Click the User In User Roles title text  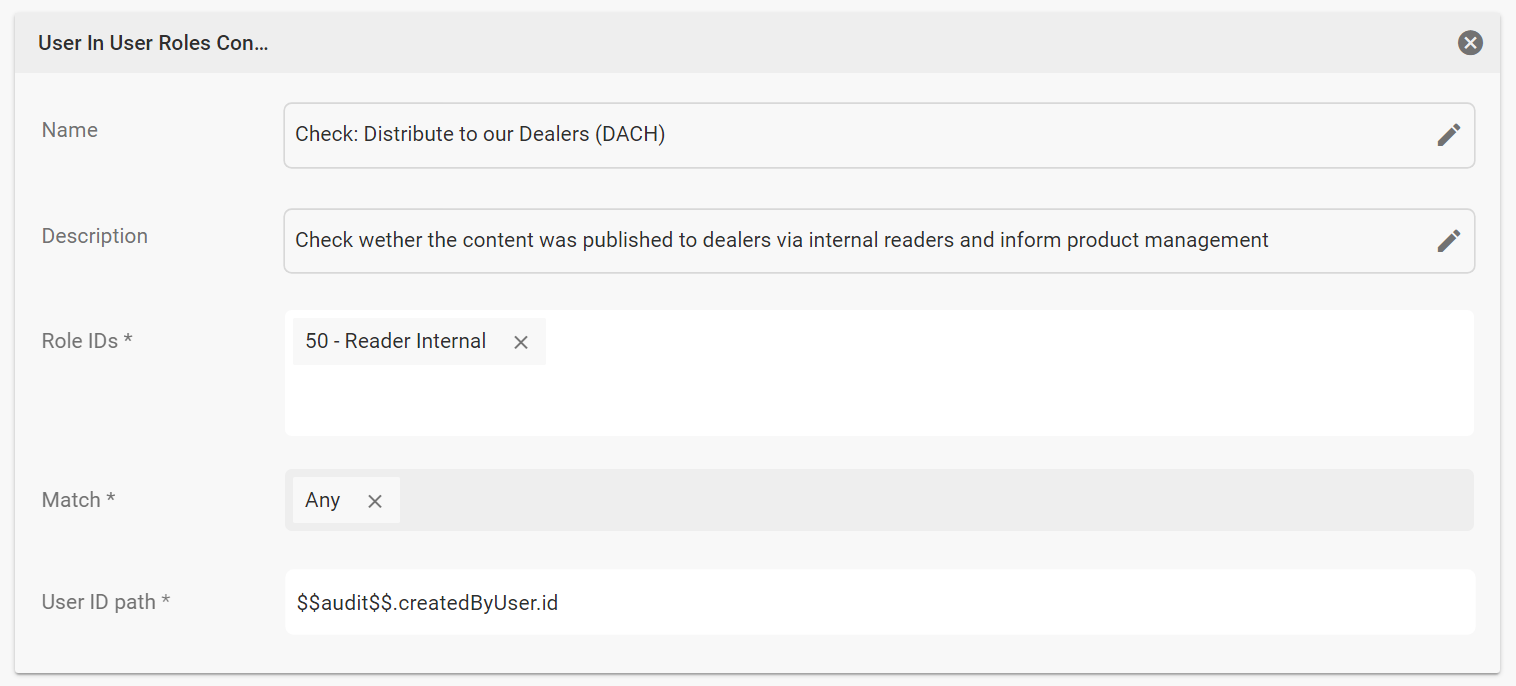[153, 43]
